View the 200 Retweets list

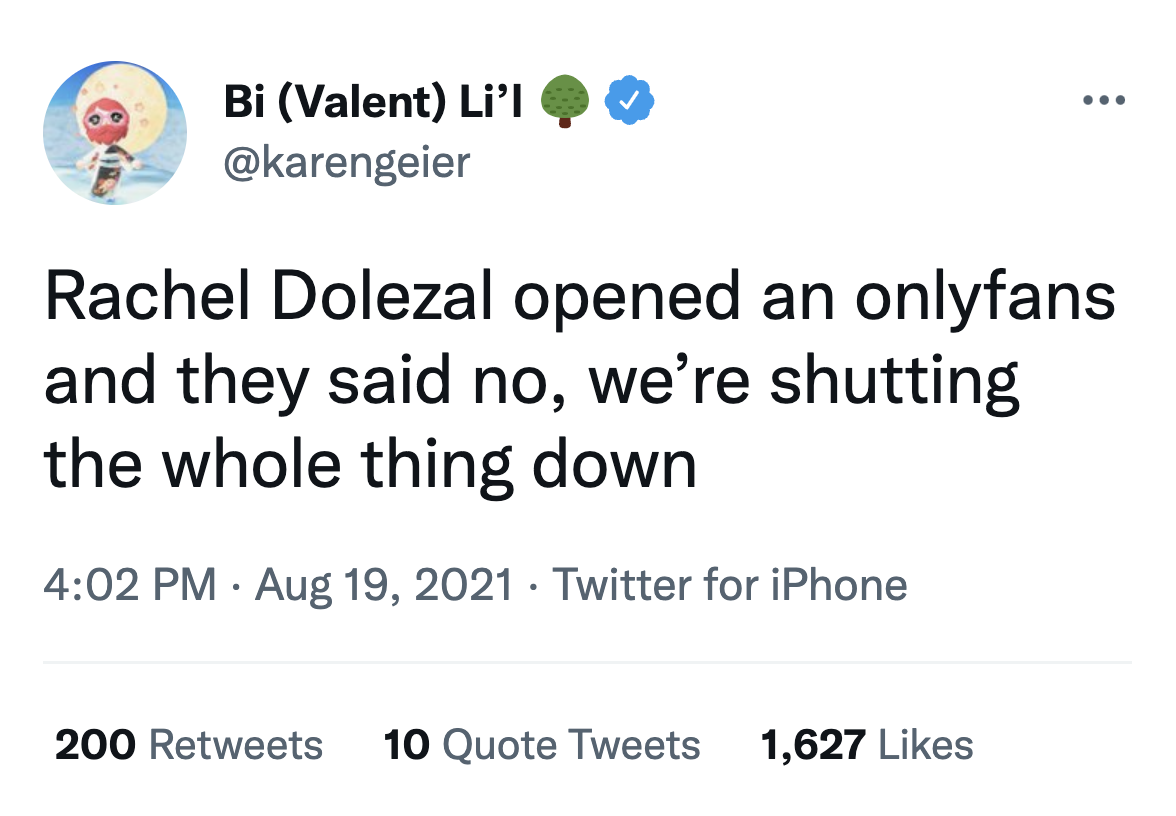[x=189, y=745]
